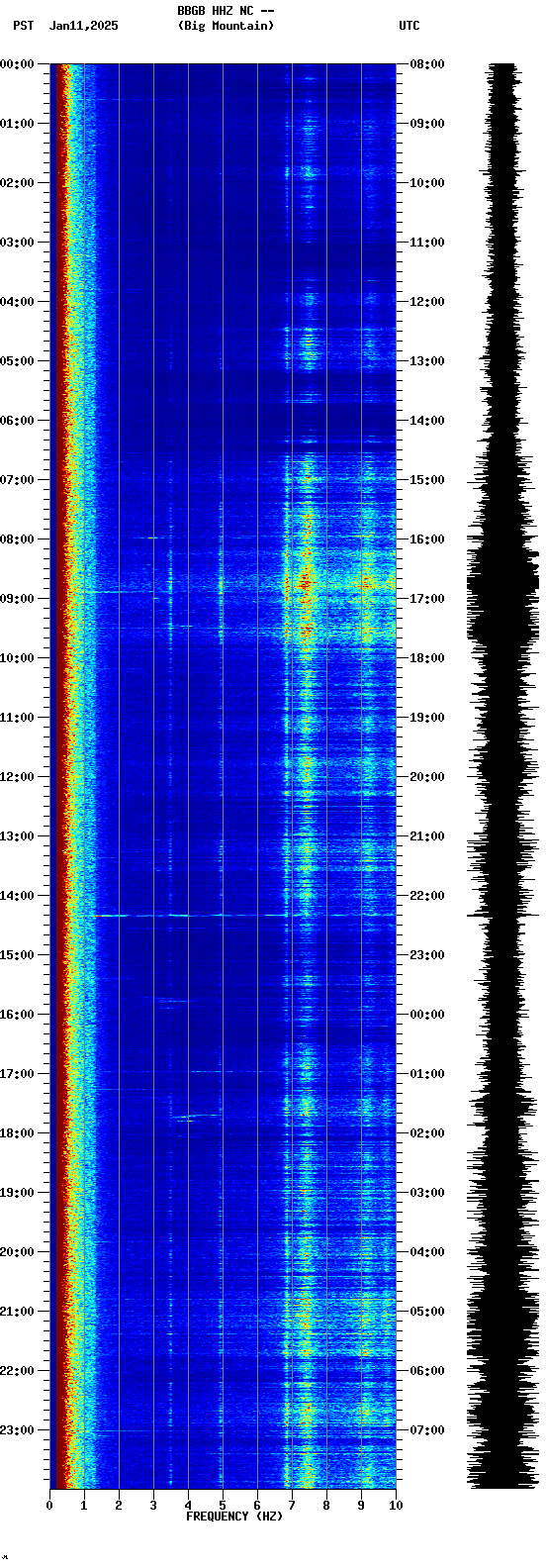Select the PST time label 04:00

[x=17, y=302]
